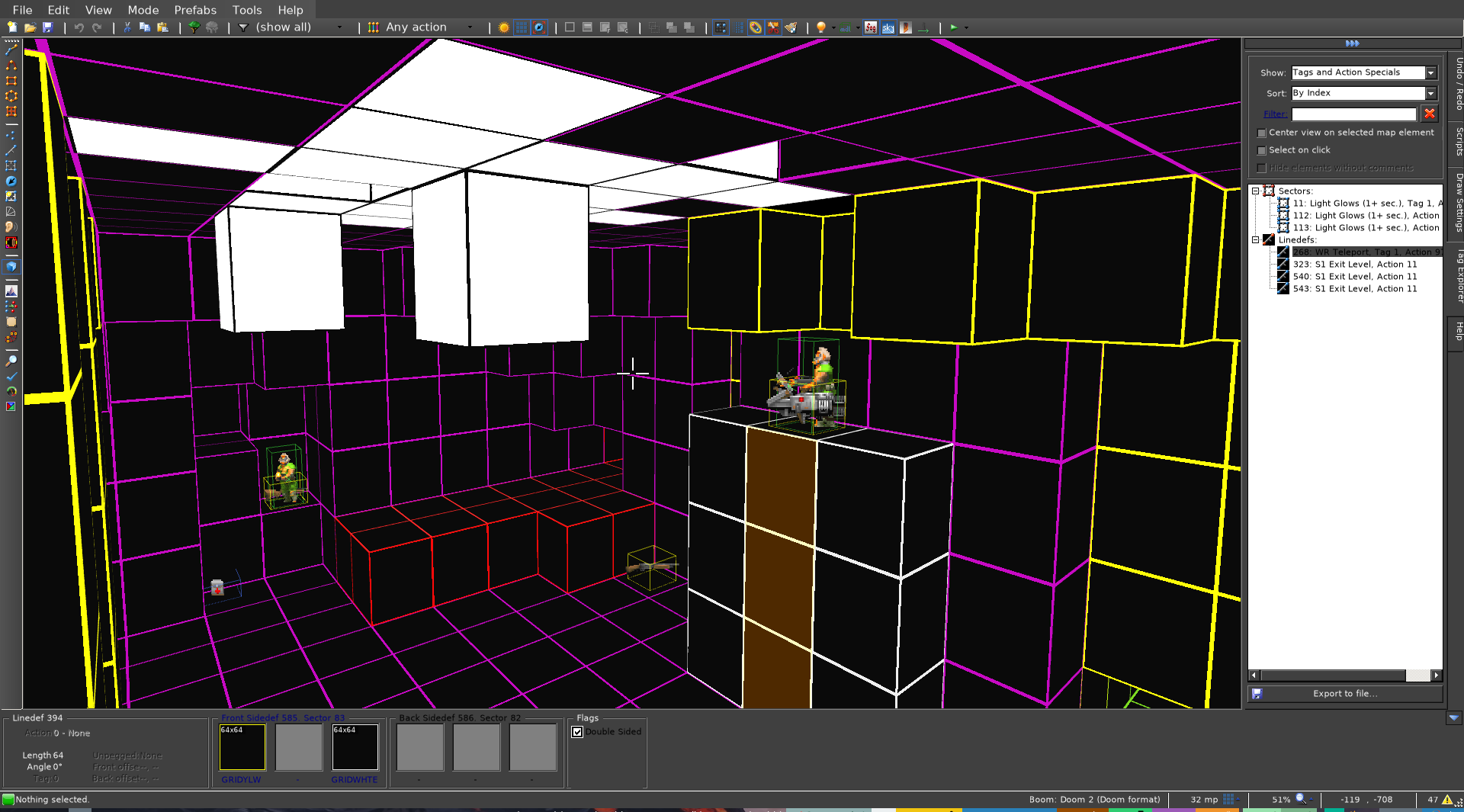Open the Help menu
The image size is (1464, 812).
click(291, 10)
